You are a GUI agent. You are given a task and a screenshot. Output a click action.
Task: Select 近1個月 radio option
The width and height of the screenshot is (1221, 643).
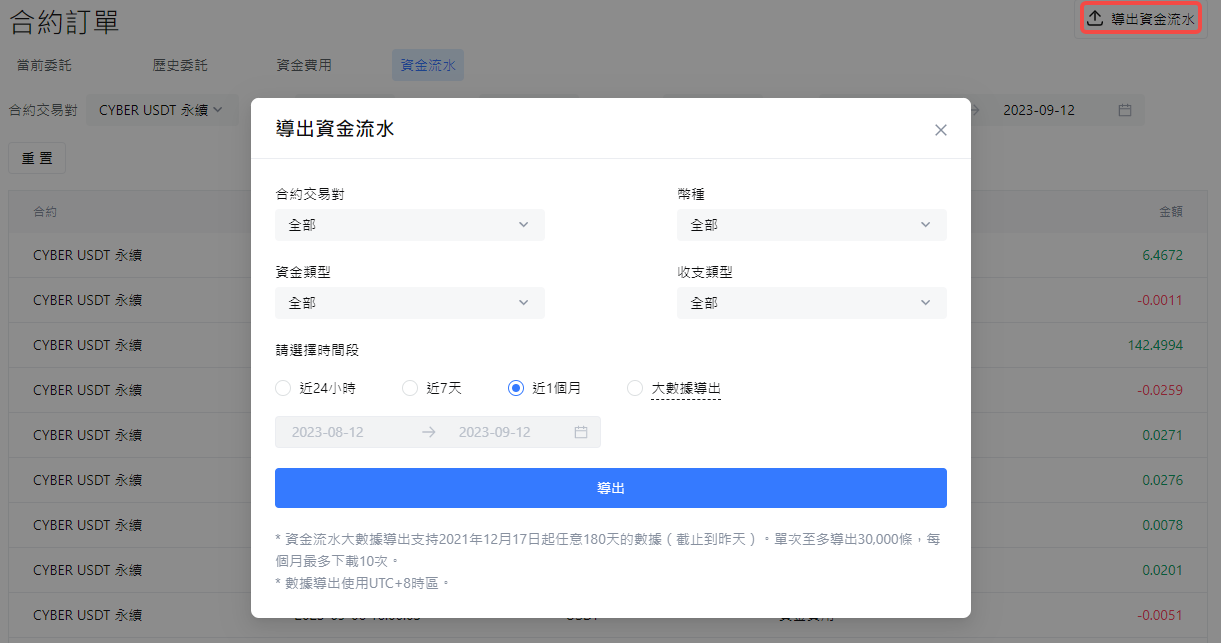[x=516, y=388]
